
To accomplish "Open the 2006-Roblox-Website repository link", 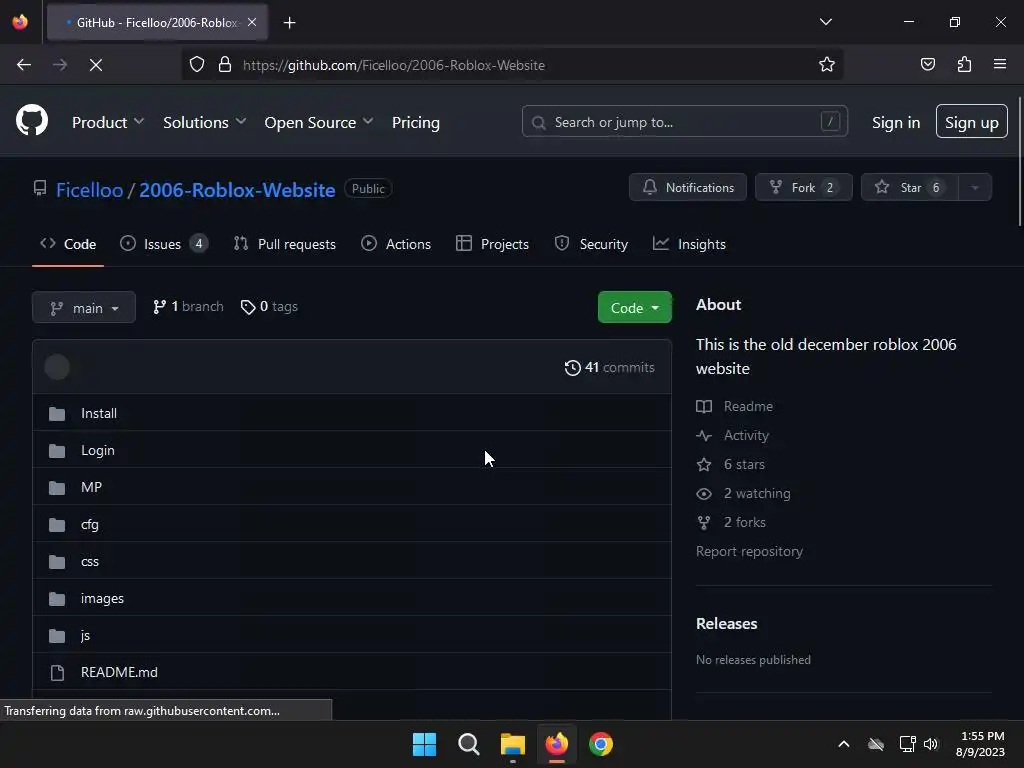I will pos(237,190).
